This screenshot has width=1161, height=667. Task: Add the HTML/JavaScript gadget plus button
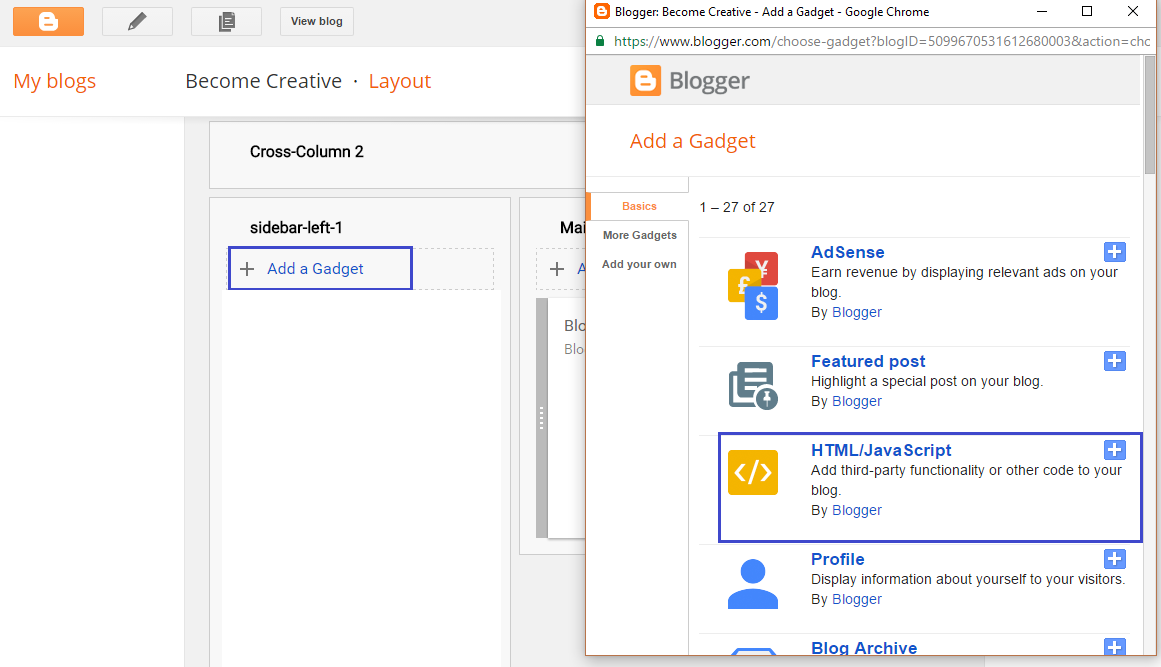point(1114,449)
